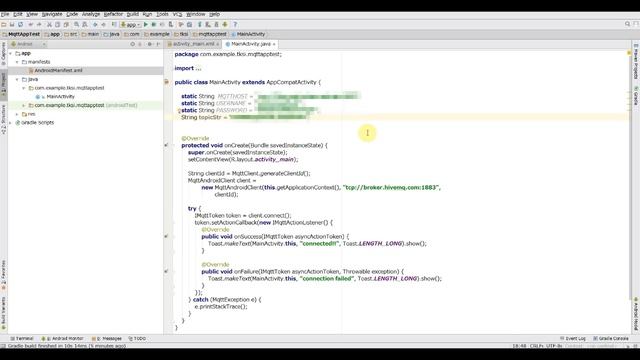The width and height of the screenshot is (640, 360).
Task: Toggle the Gradle tool window side tab
Action: pos(636,96)
